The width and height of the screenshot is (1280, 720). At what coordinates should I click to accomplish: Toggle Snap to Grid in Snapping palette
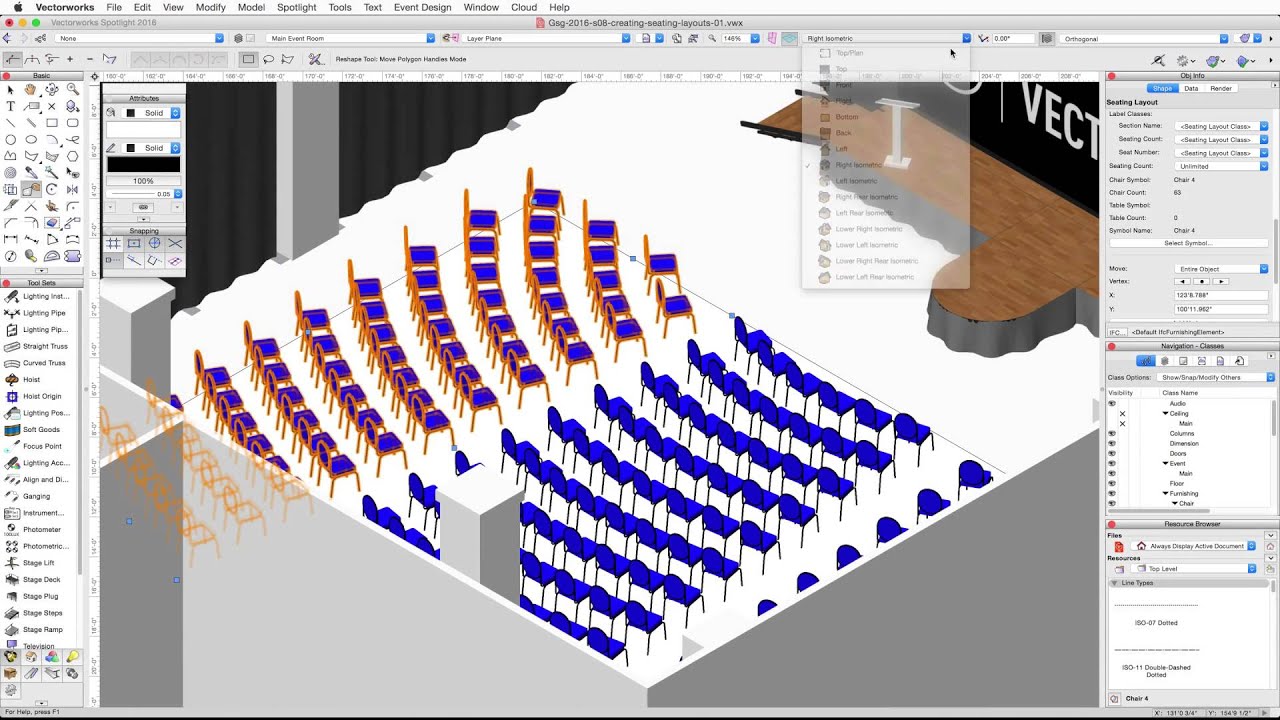(113, 243)
